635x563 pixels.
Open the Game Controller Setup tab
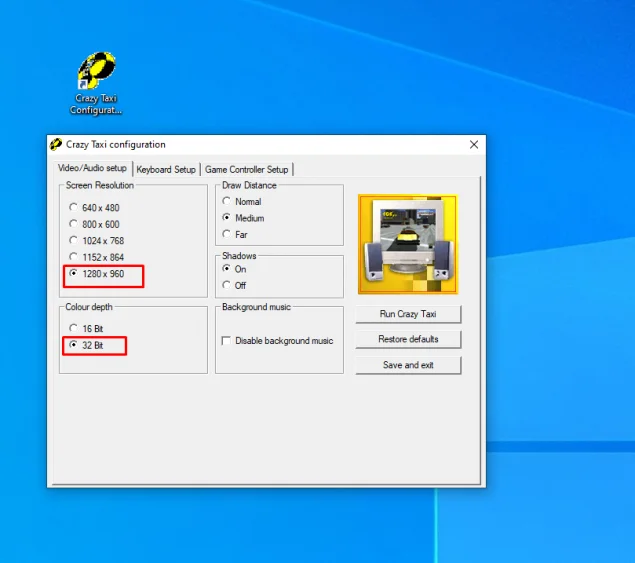pos(247,169)
